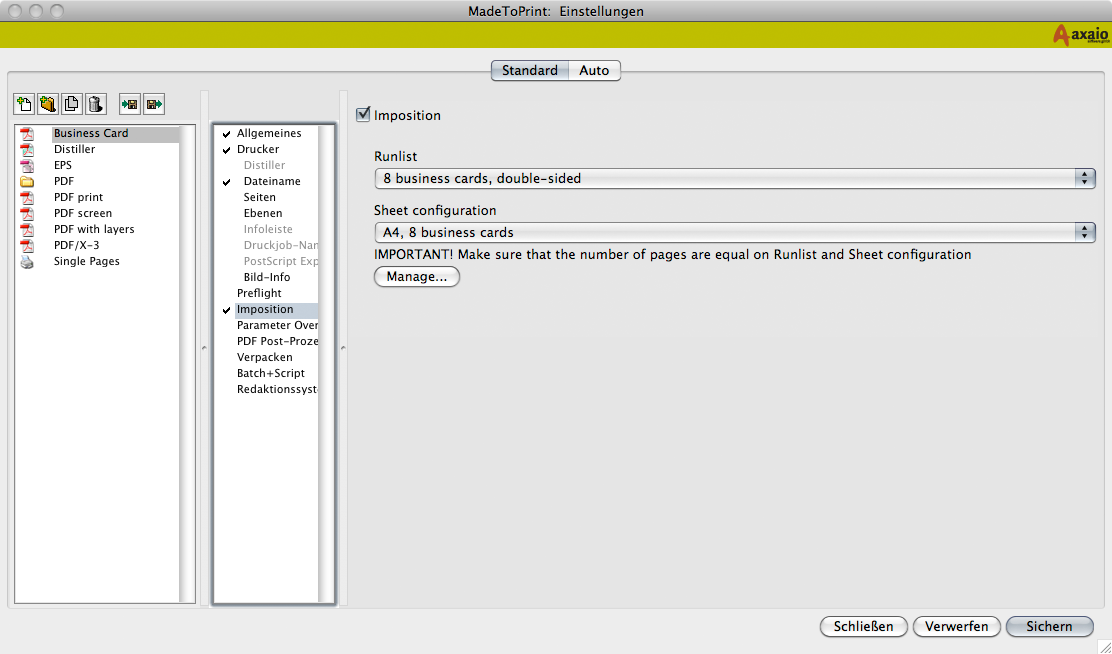Click the settings section list scrollbar
The height and width of the screenshot is (654, 1112).
point(326,364)
